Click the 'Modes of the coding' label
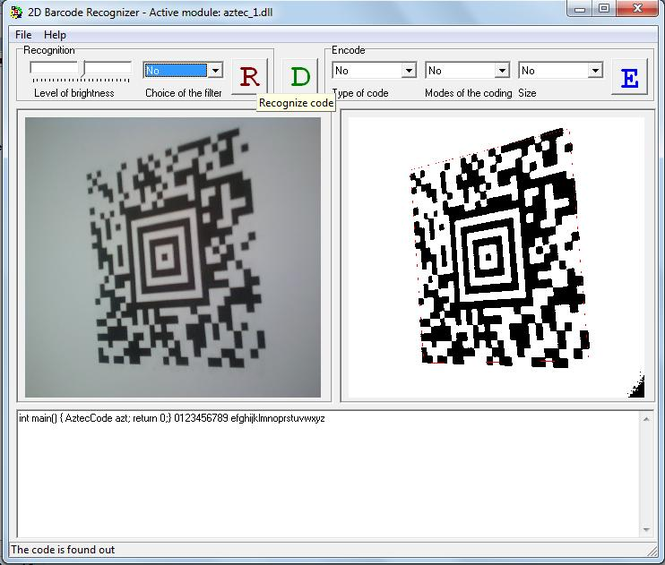The image size is (665, 565). tap(469, 93)
